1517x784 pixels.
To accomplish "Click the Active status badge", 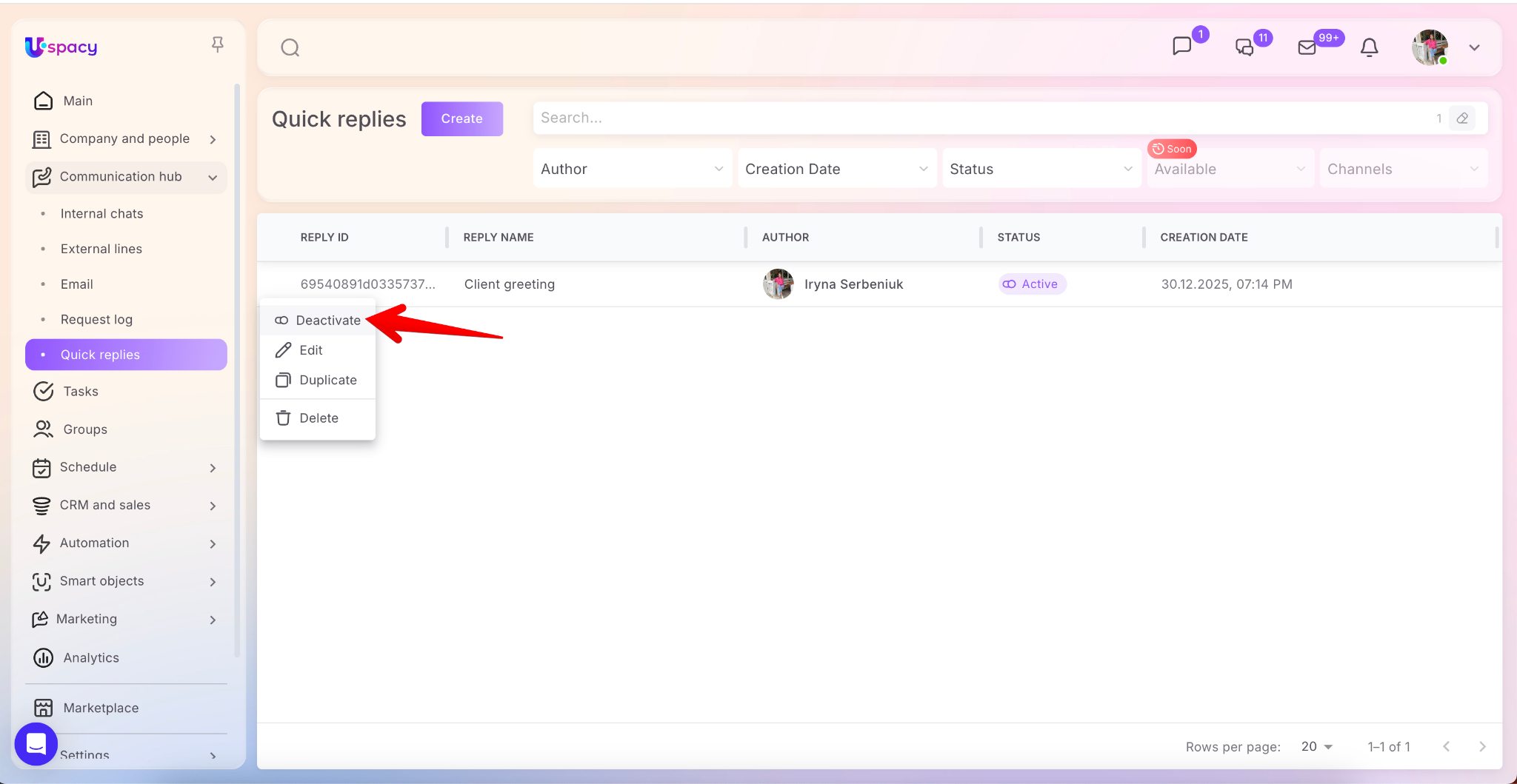I will 1032,284.
